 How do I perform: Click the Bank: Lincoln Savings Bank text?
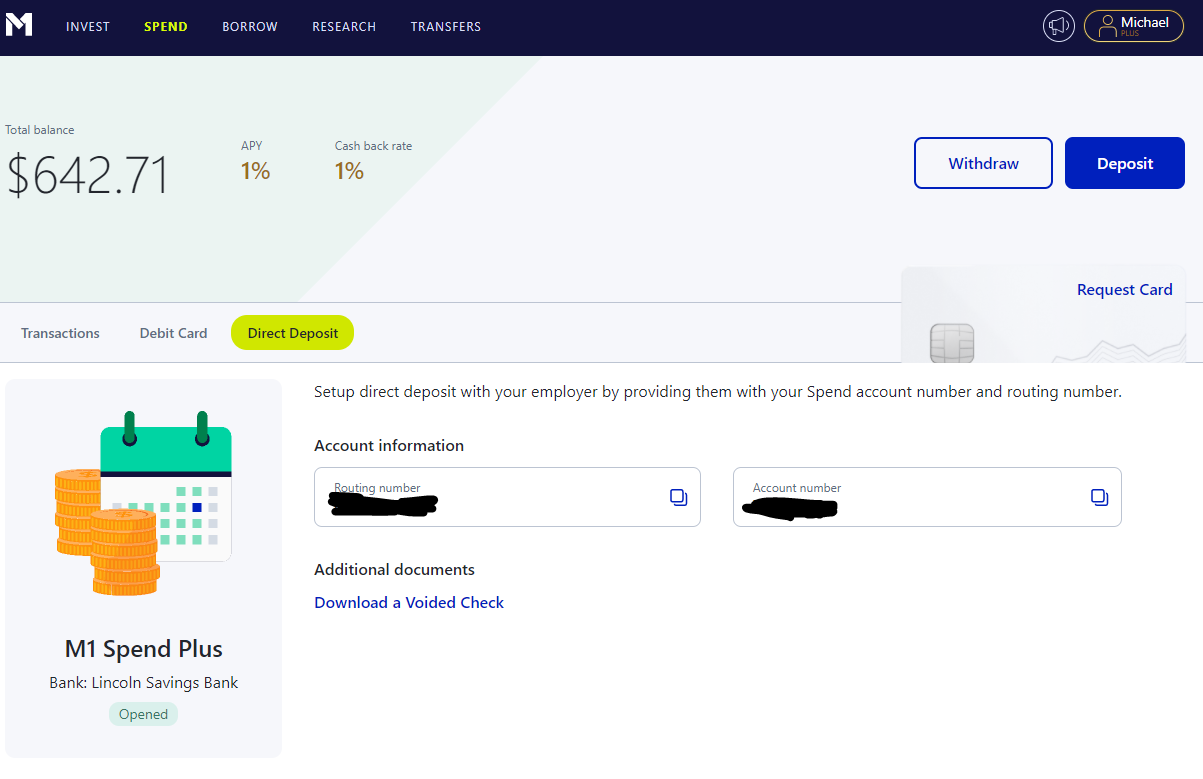[144, 683]
